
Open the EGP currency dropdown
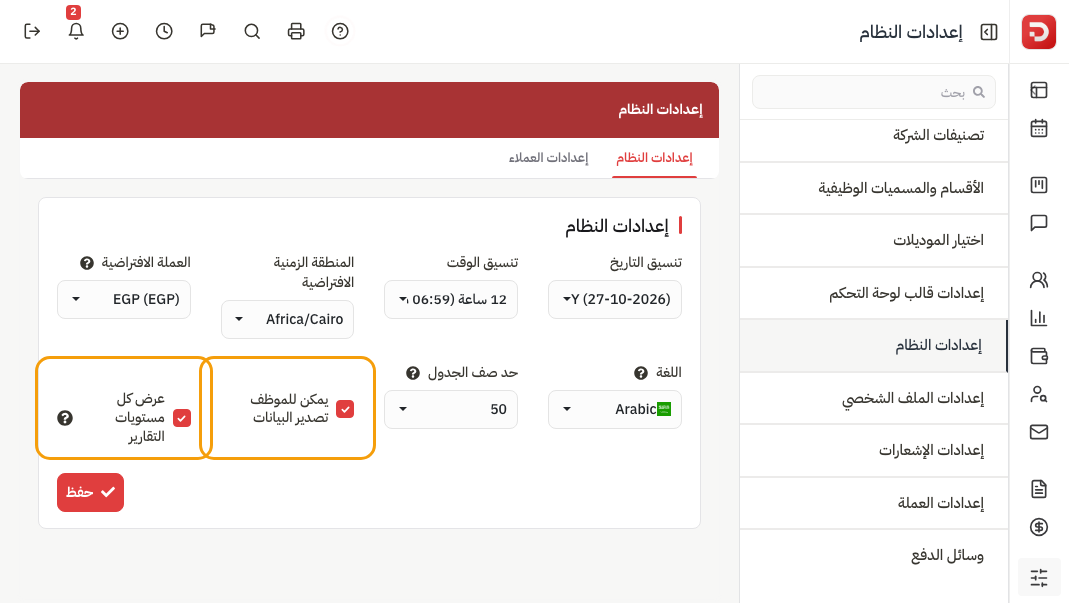(x=123, y=299)
